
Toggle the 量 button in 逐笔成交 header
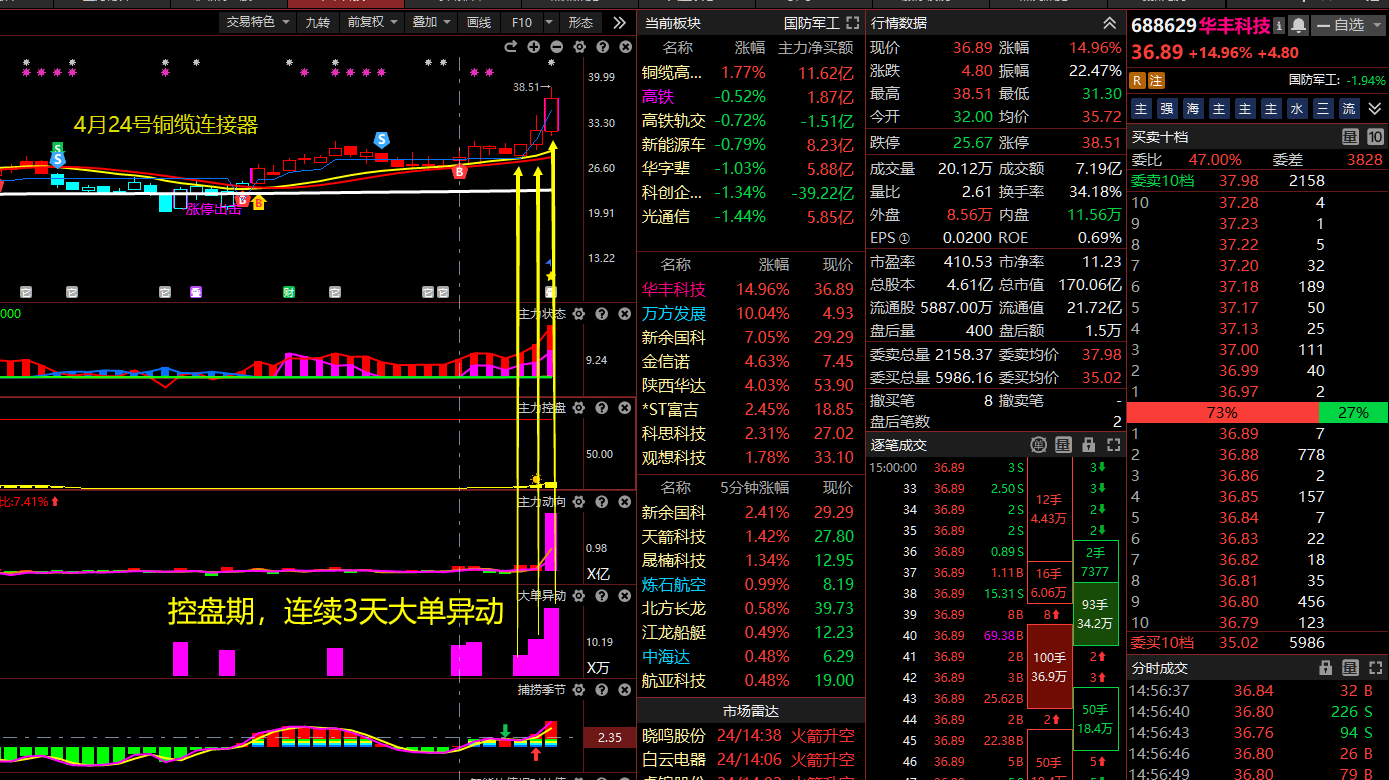coord(1063,445)
